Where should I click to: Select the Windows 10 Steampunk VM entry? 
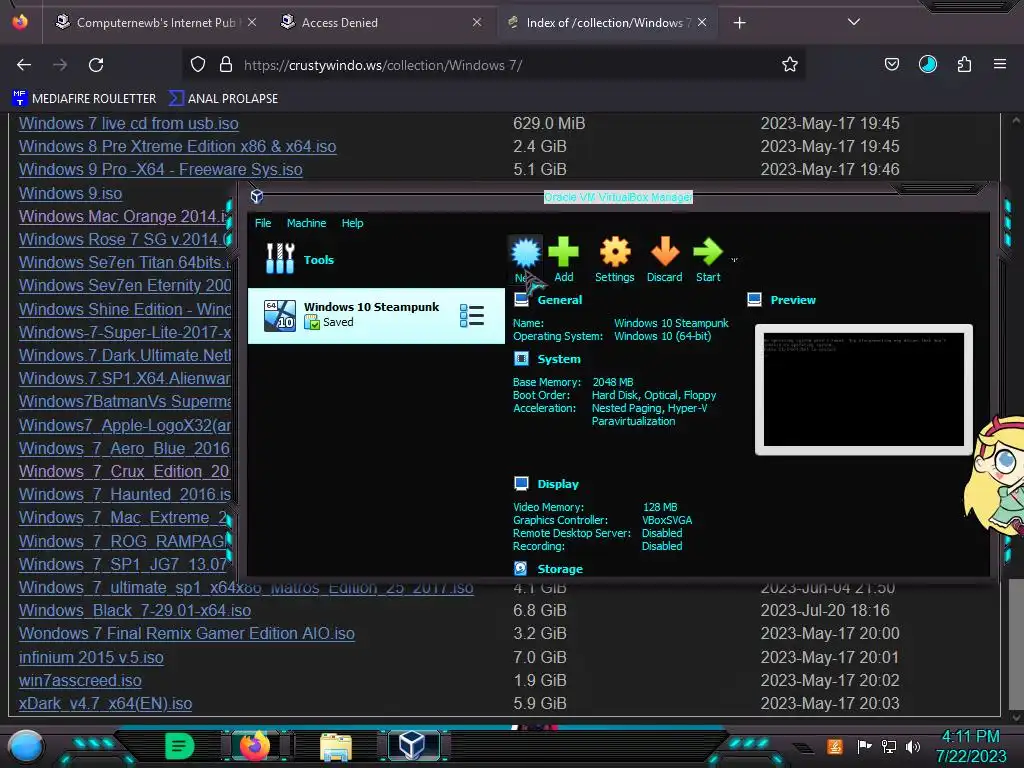(x=376, y=315)
